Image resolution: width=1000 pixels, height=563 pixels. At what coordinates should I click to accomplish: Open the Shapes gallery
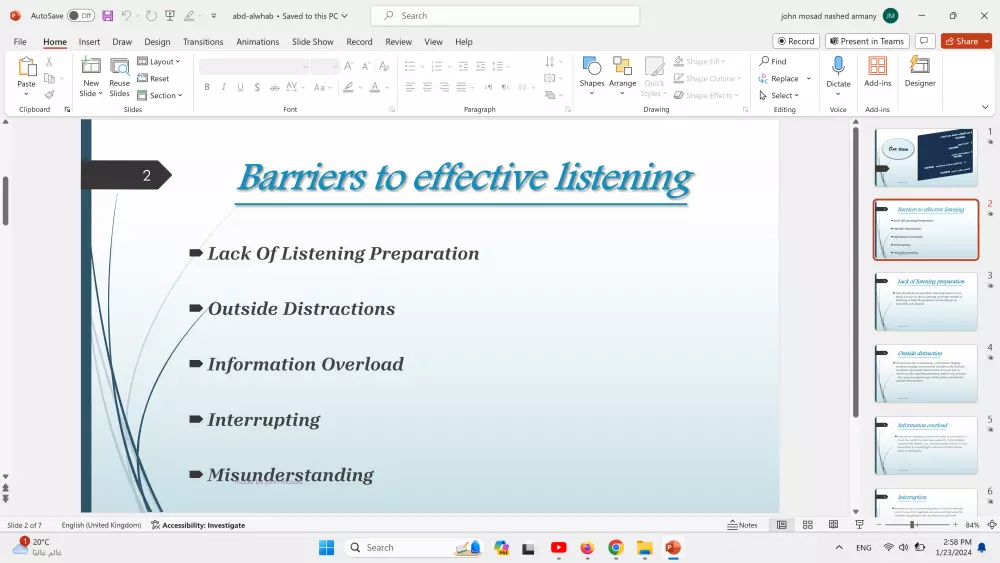pyautogui.click(x=592, y=72)
